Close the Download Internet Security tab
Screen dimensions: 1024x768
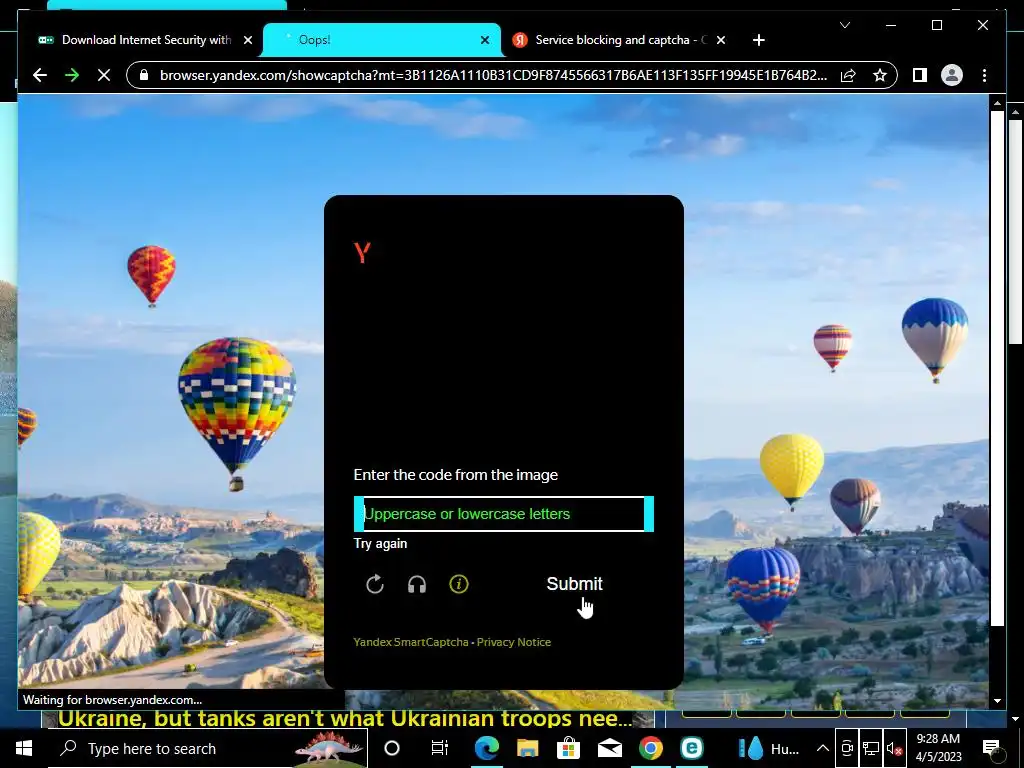[x=248, y=40]
